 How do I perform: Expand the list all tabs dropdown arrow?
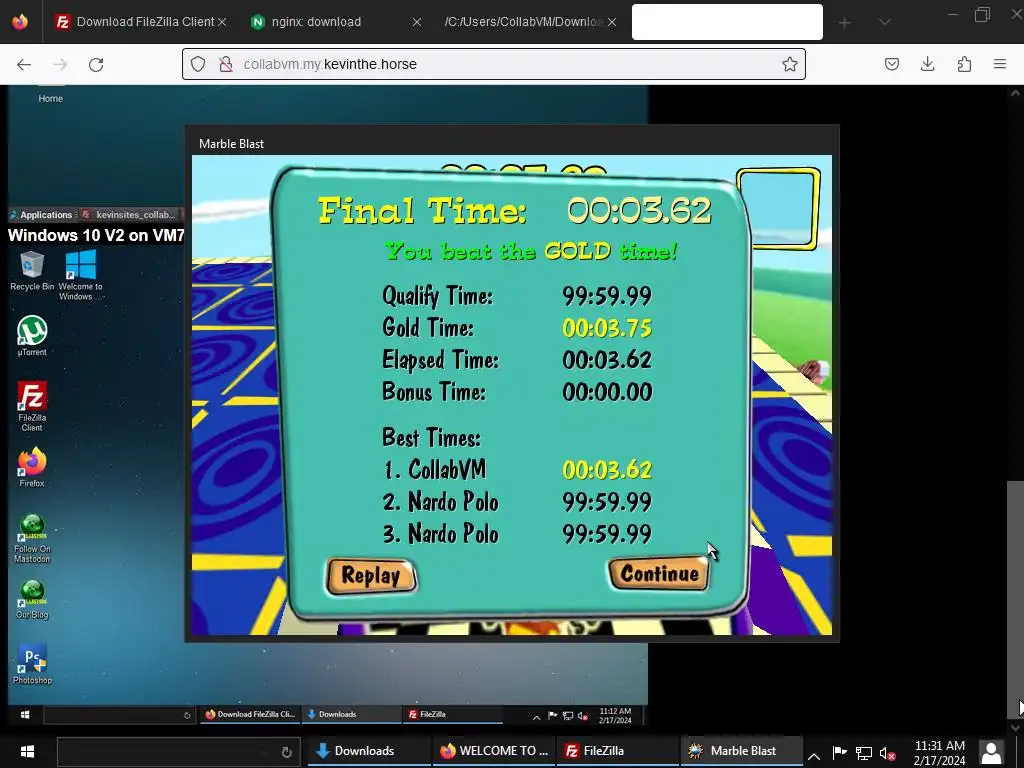(x=885, y=22)
